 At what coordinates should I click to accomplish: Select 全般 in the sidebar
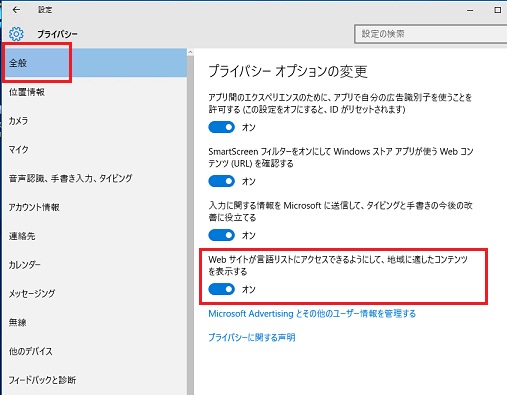[x=95, y=63]
